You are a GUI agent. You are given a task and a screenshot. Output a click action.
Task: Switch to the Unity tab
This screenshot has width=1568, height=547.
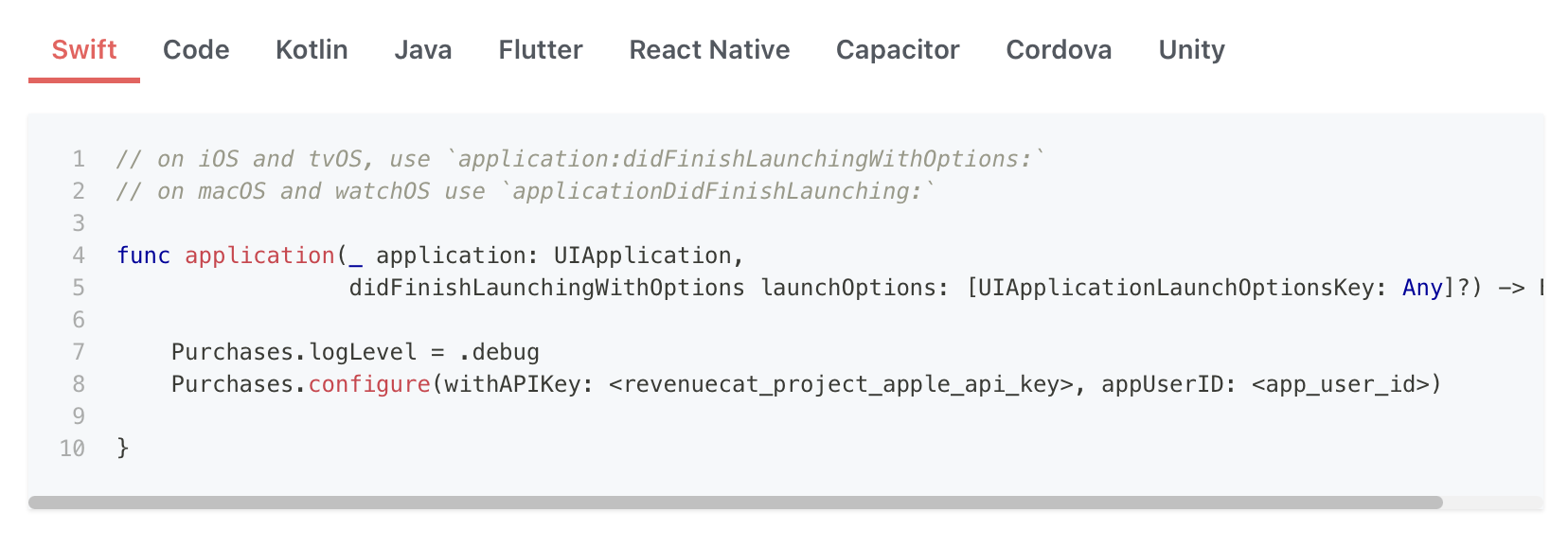pos(1191,49)
